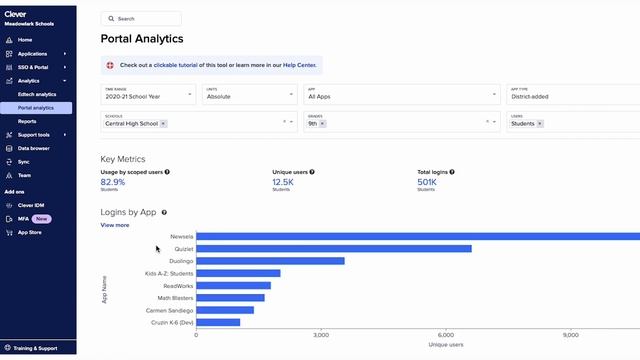The height and width of the screenshot is (360, 640).
Task: Click the Math Blasters bar
Action: pyautogui.click(x=230, y=298)
